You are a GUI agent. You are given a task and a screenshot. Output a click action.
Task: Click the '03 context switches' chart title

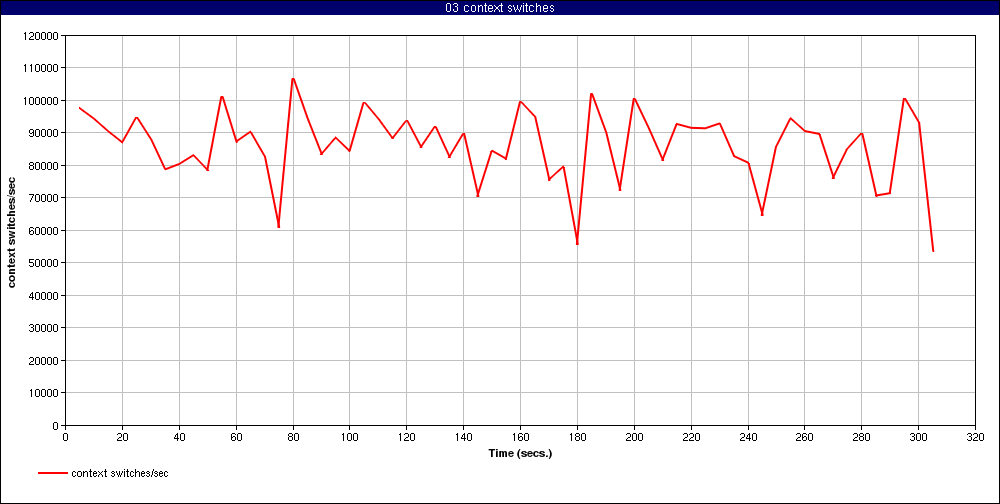pos(500,8)
